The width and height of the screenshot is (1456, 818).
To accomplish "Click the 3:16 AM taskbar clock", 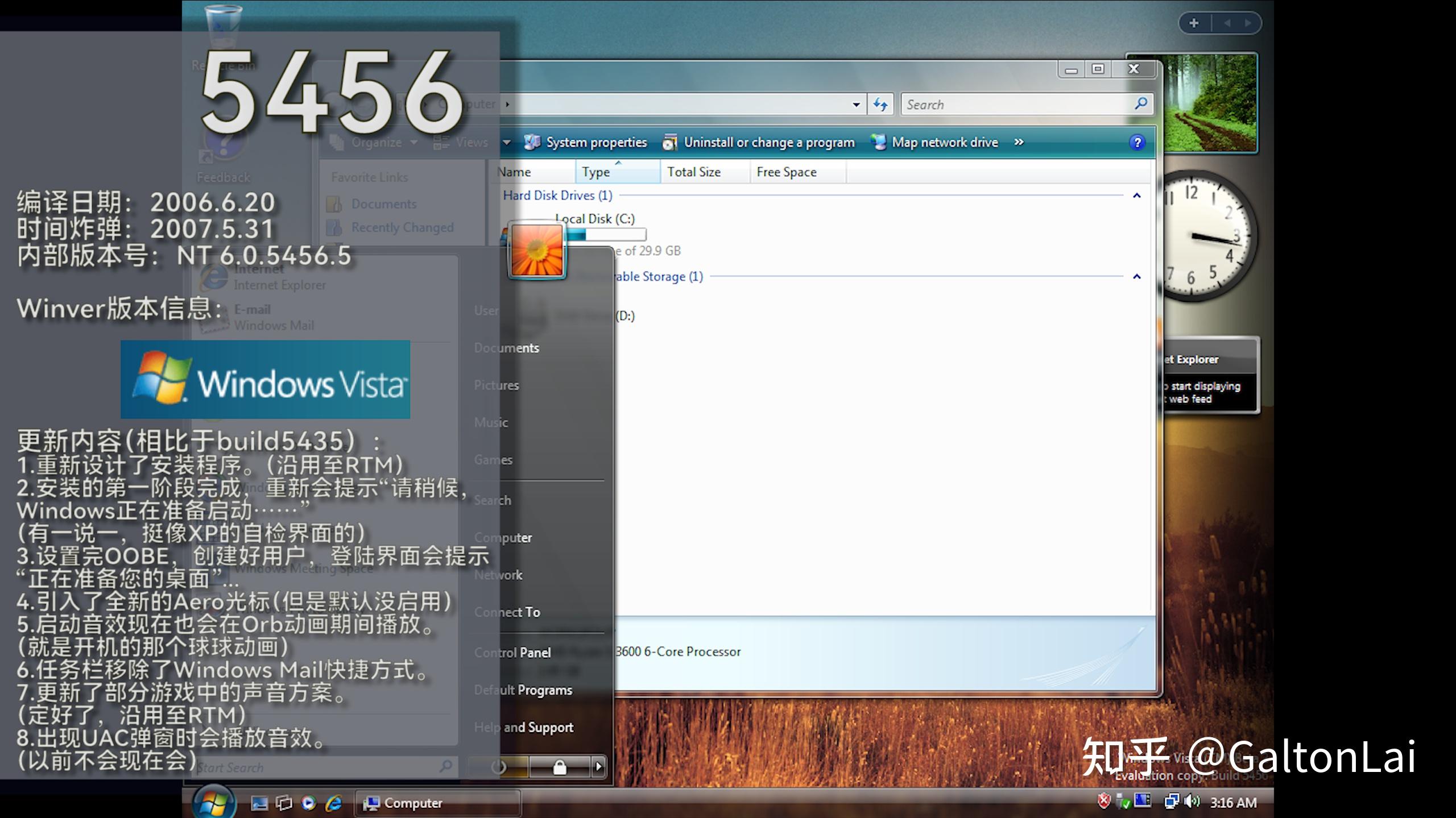I will (1233, 802).
